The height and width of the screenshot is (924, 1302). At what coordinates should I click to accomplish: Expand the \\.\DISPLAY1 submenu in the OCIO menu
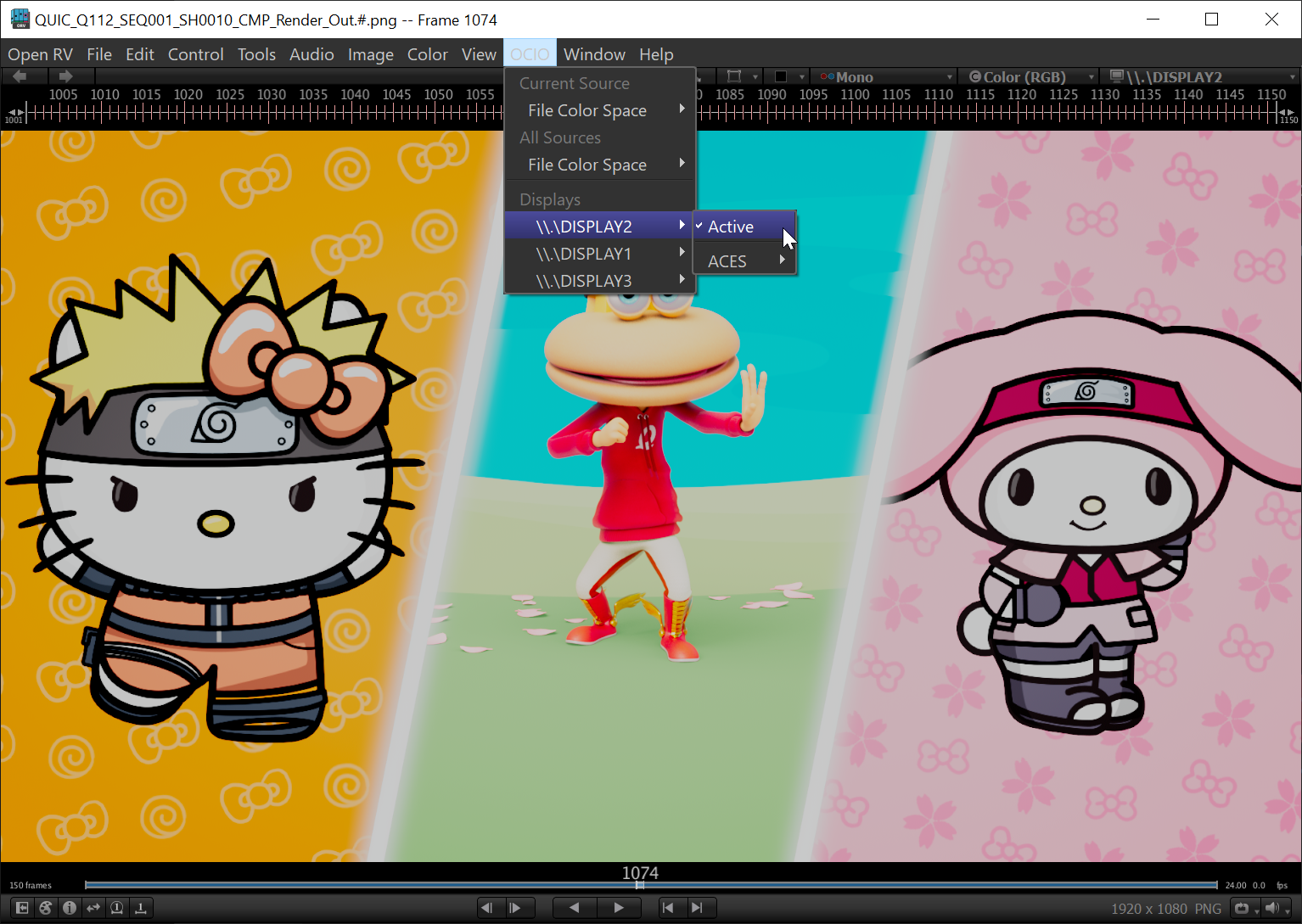point(600,254)
